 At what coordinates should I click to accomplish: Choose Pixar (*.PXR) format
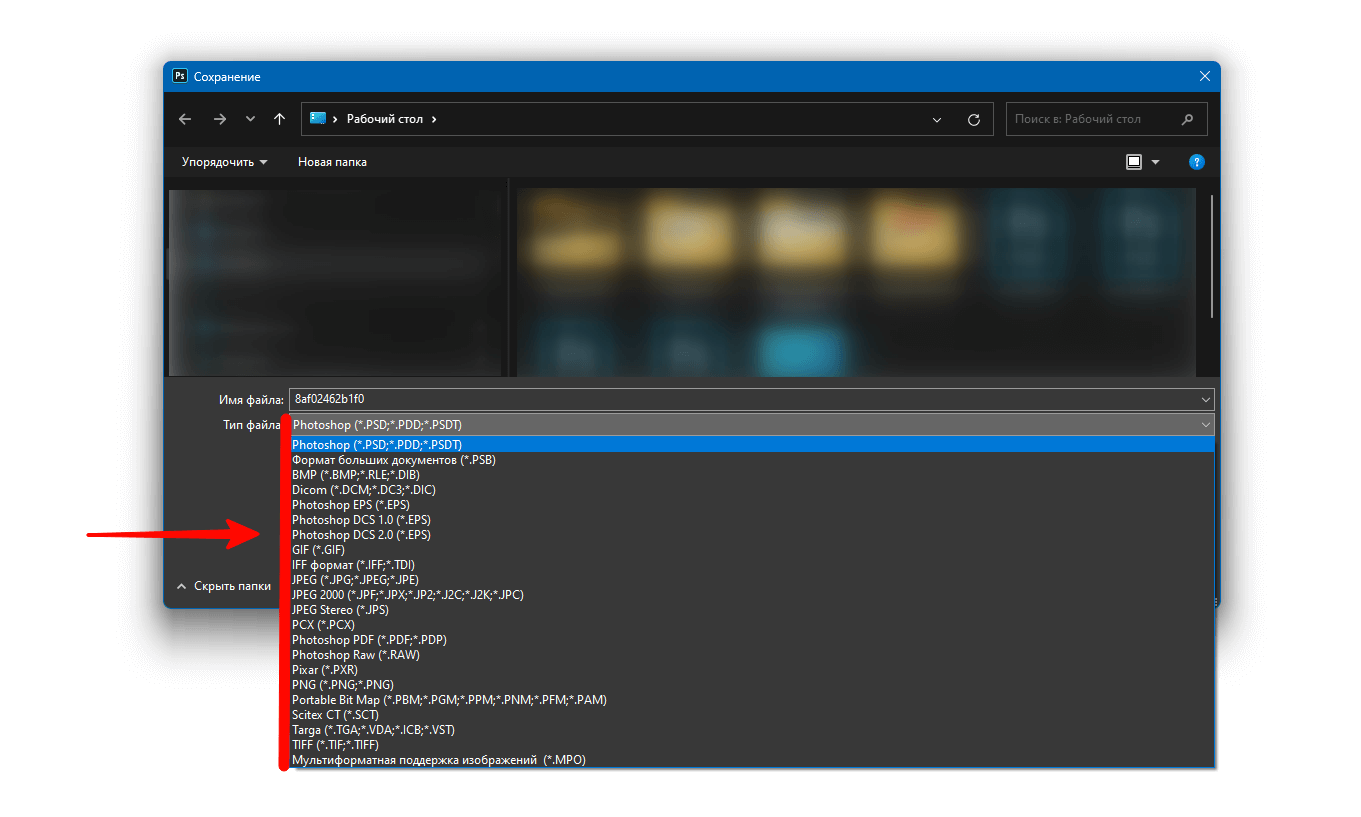(752, 670)
